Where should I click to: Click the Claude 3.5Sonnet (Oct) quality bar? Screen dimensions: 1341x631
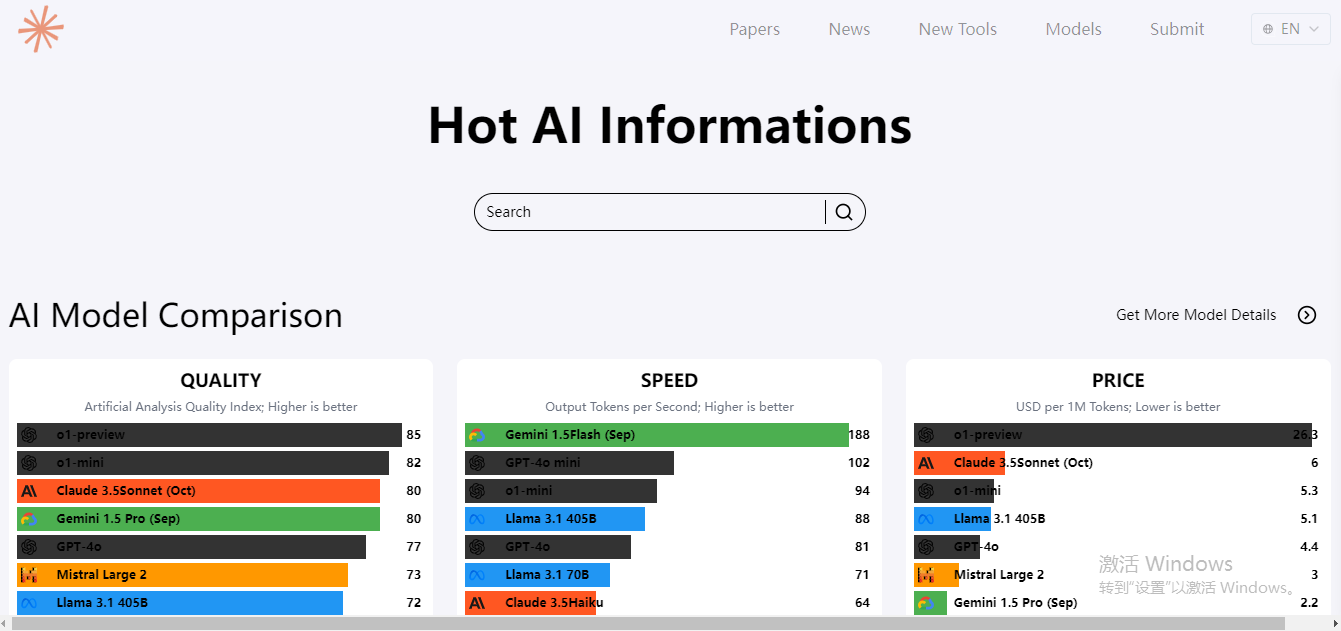click(198, 491)
